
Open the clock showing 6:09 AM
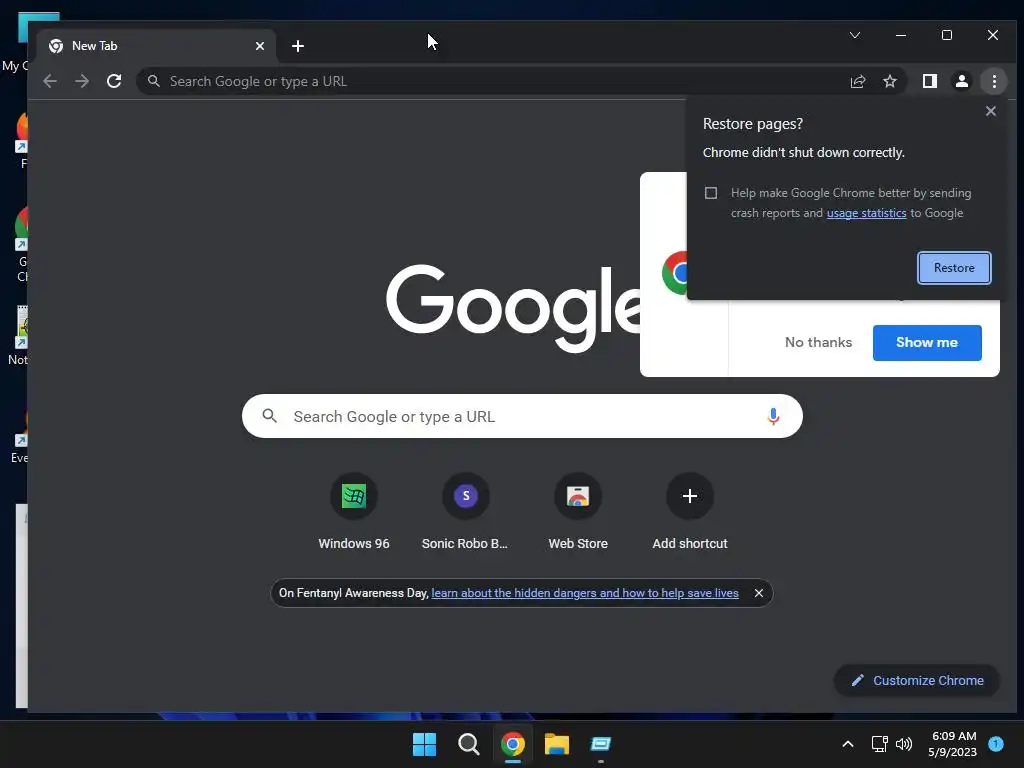click(953, 744)
